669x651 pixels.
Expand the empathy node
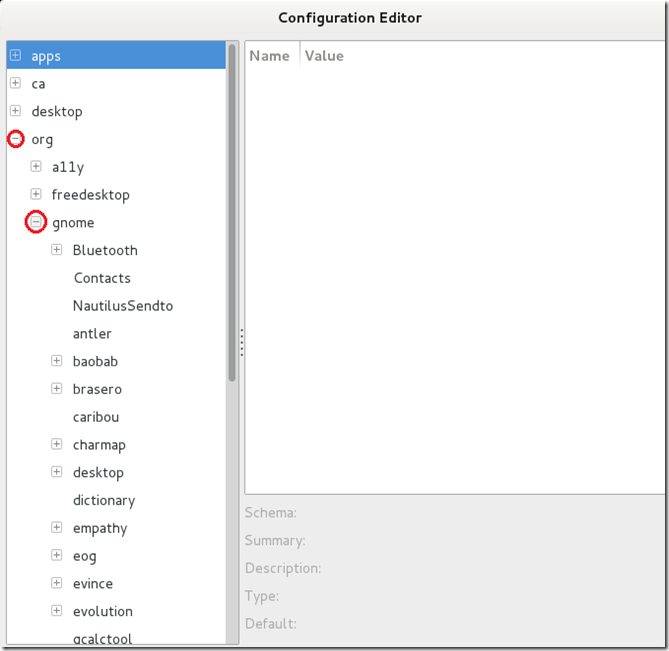click(x=56, y=527)
